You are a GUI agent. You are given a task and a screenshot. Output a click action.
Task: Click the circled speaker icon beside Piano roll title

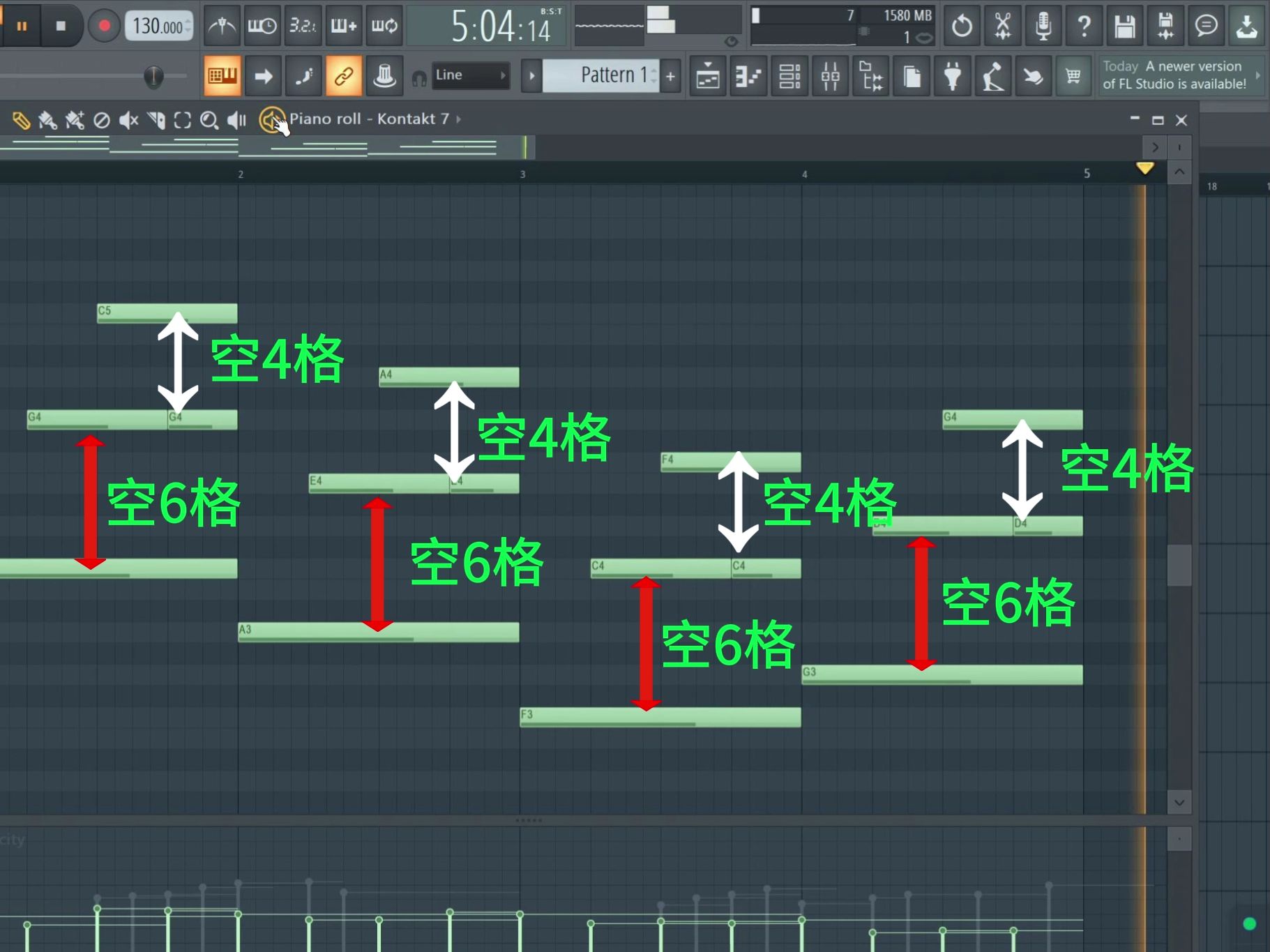point(271,120)
